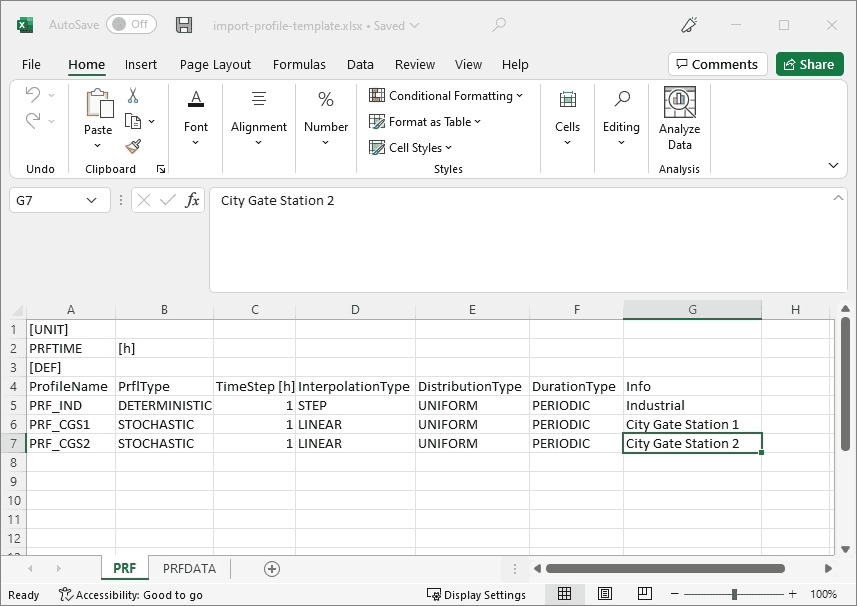Adjust the zoom slider

pyautogui.click(x=735, y=593)
